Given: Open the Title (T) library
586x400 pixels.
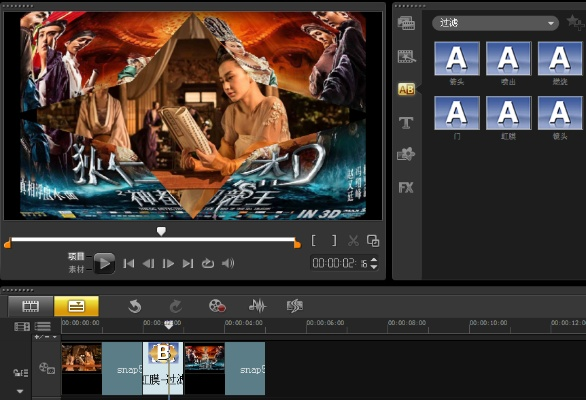Looking at the screenshot, I should coord(406,123).
